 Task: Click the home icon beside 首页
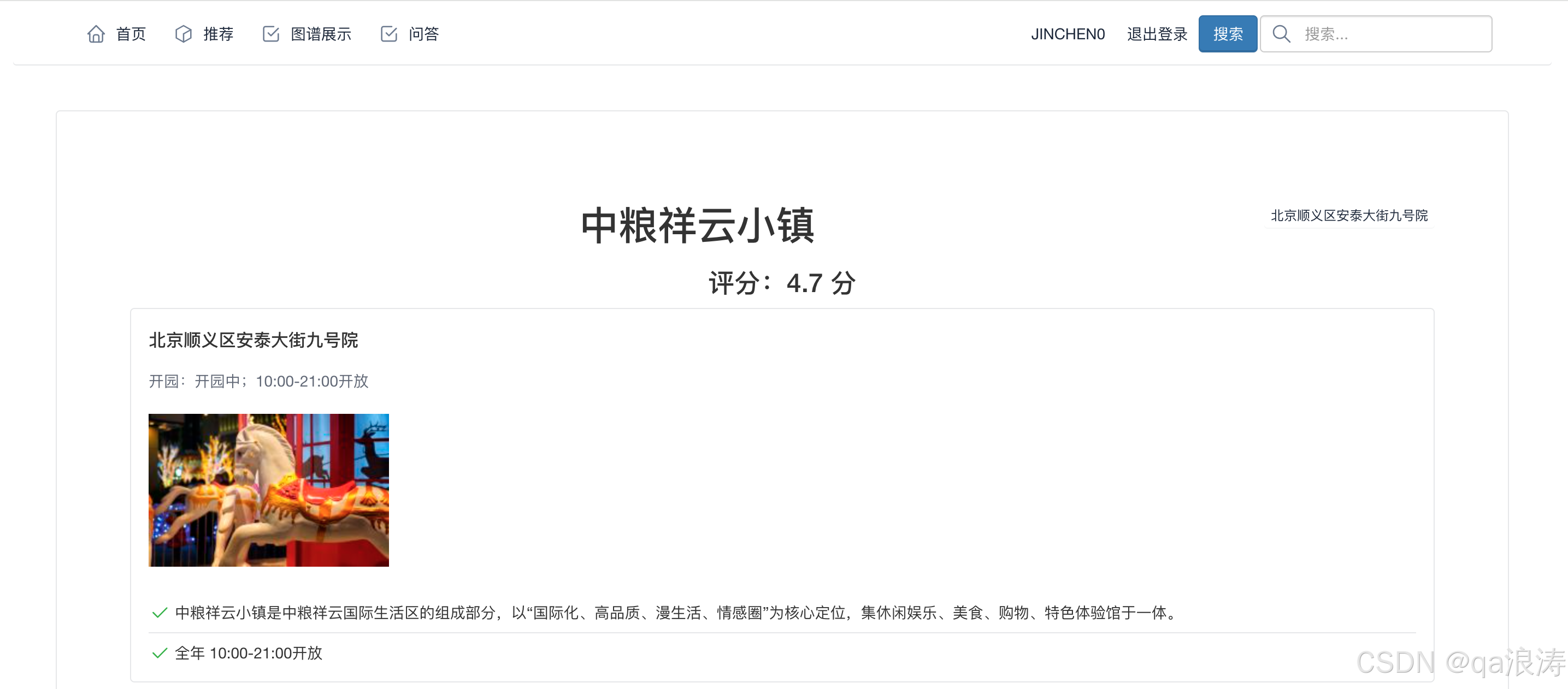[96, 34]
